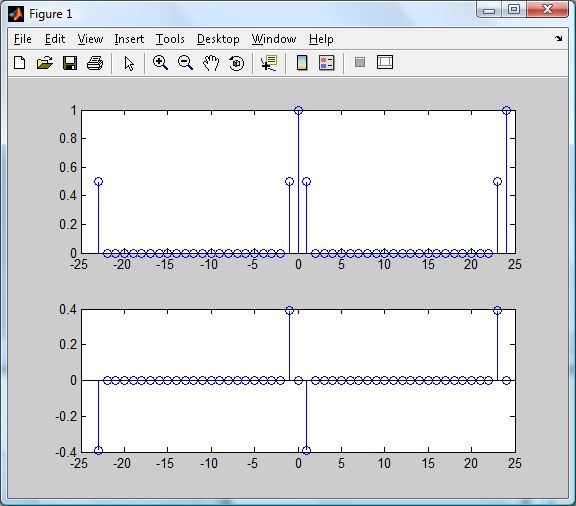This screenshot has width=576, height=506.
Task: Maximize the Figure 1 window
Action: (x=514, y=10)
